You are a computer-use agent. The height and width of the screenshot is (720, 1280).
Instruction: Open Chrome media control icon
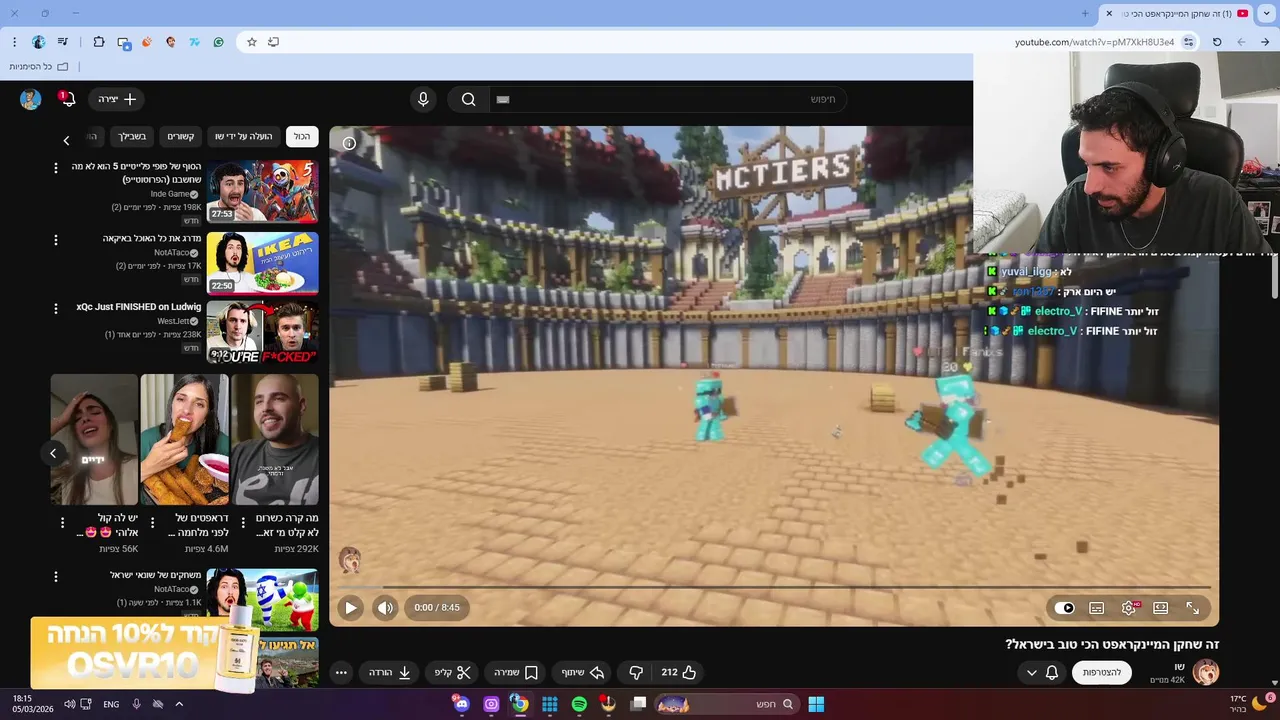[63, 42]
